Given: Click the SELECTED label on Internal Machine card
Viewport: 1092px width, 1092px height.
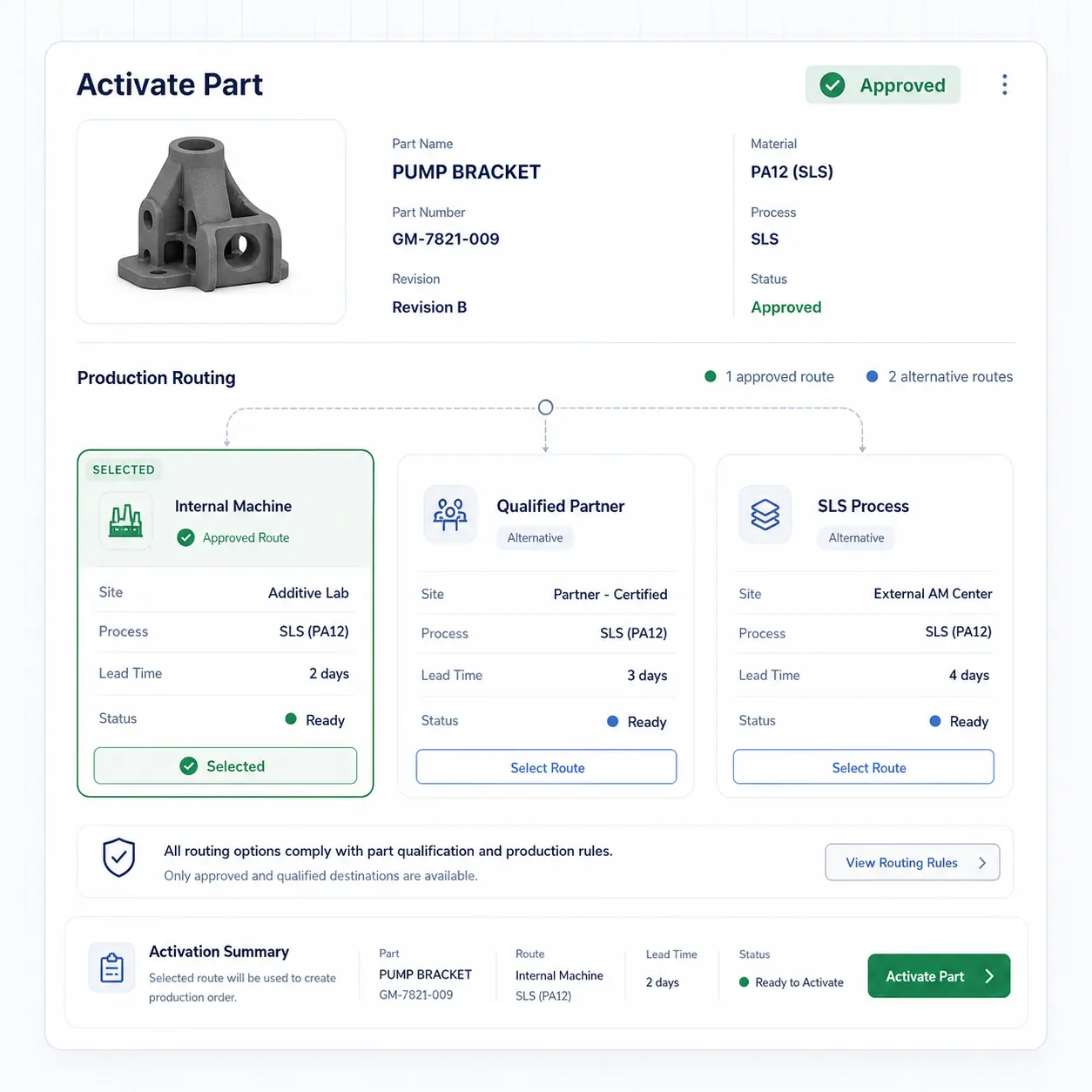Looking at the screenshot, I should click(x=124, y=470).
